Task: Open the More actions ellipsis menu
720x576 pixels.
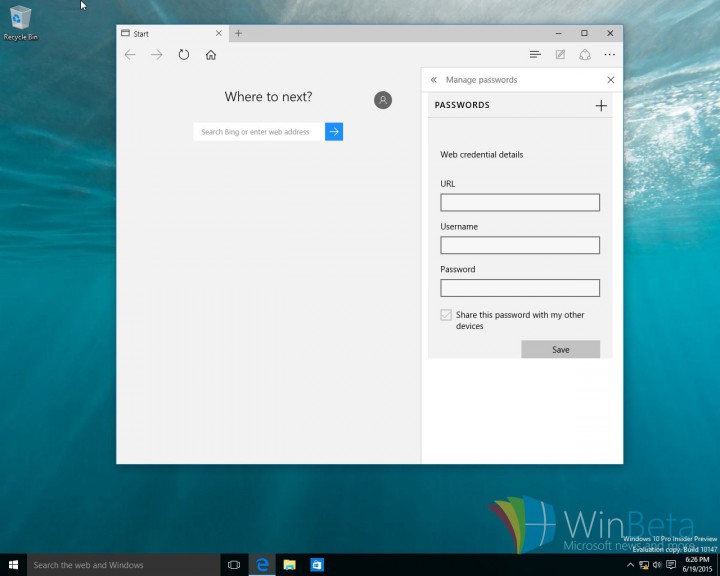Action: coord(610,55)
